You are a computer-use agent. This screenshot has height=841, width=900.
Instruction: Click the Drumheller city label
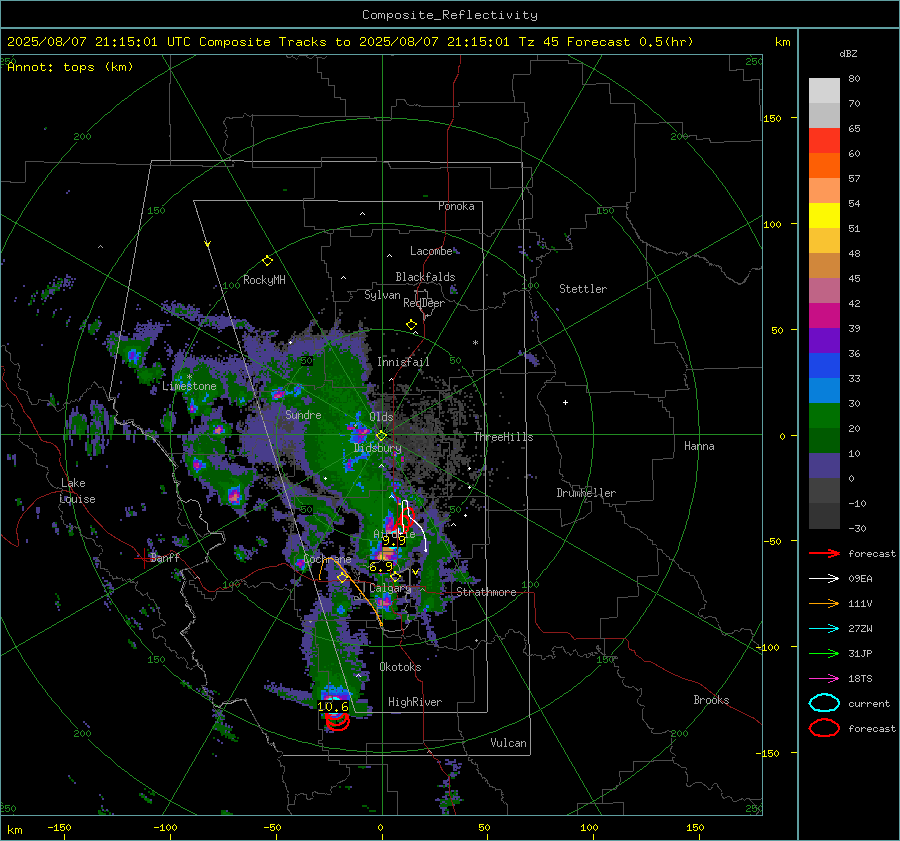pos(586,493)
